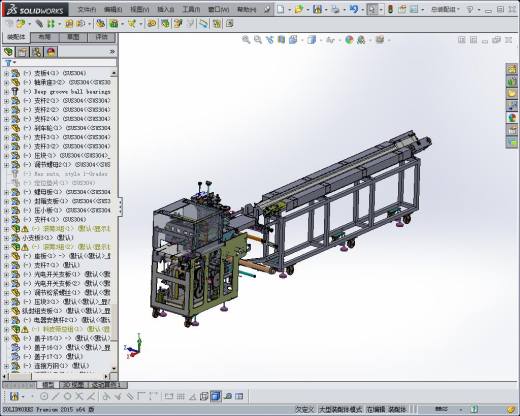This screenshot has width=520, height=416.
Task: Open the PropertyManager tab icon
Action: pos(22,52)
